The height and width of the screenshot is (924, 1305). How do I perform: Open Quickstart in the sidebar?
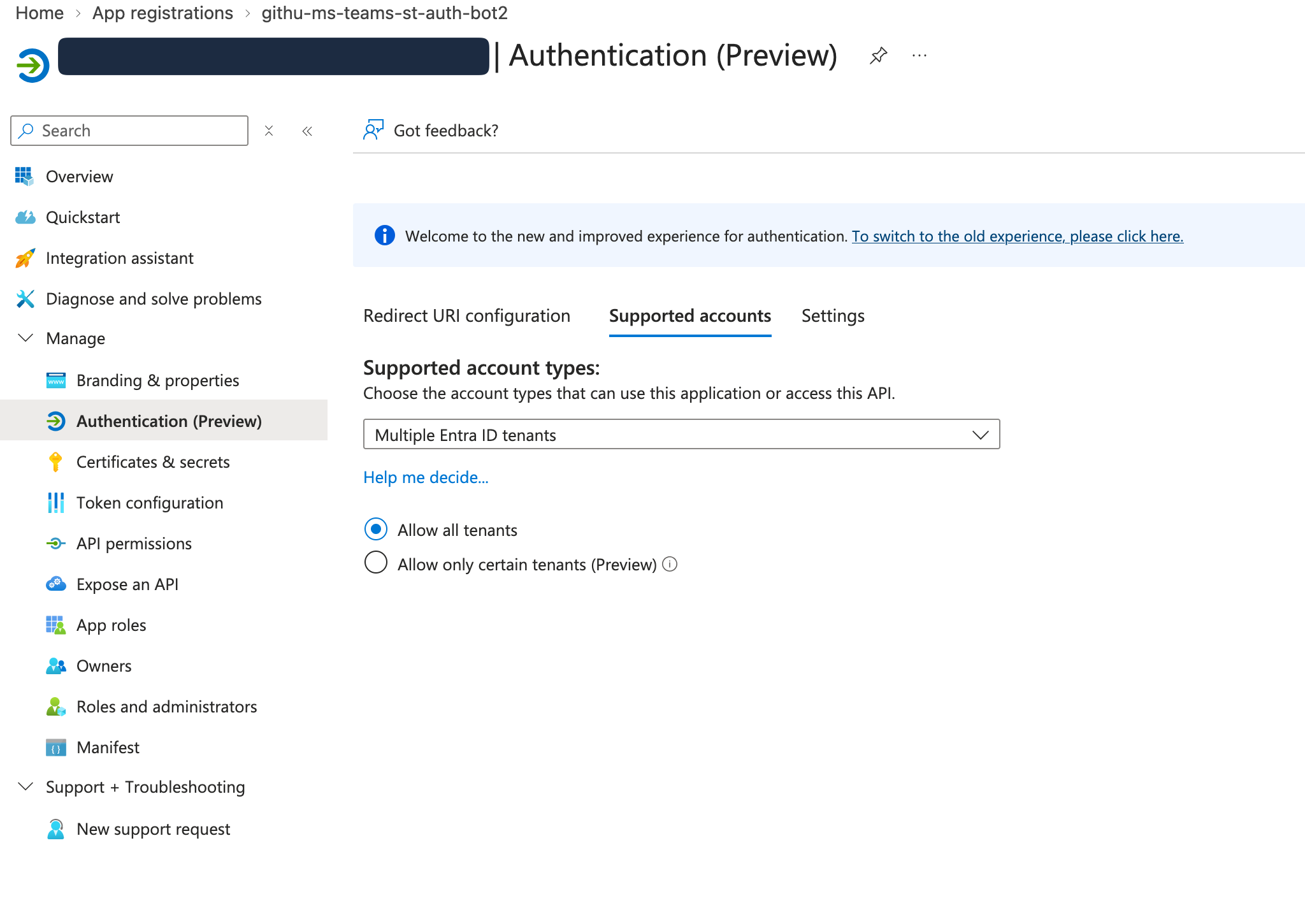(164, 217)
